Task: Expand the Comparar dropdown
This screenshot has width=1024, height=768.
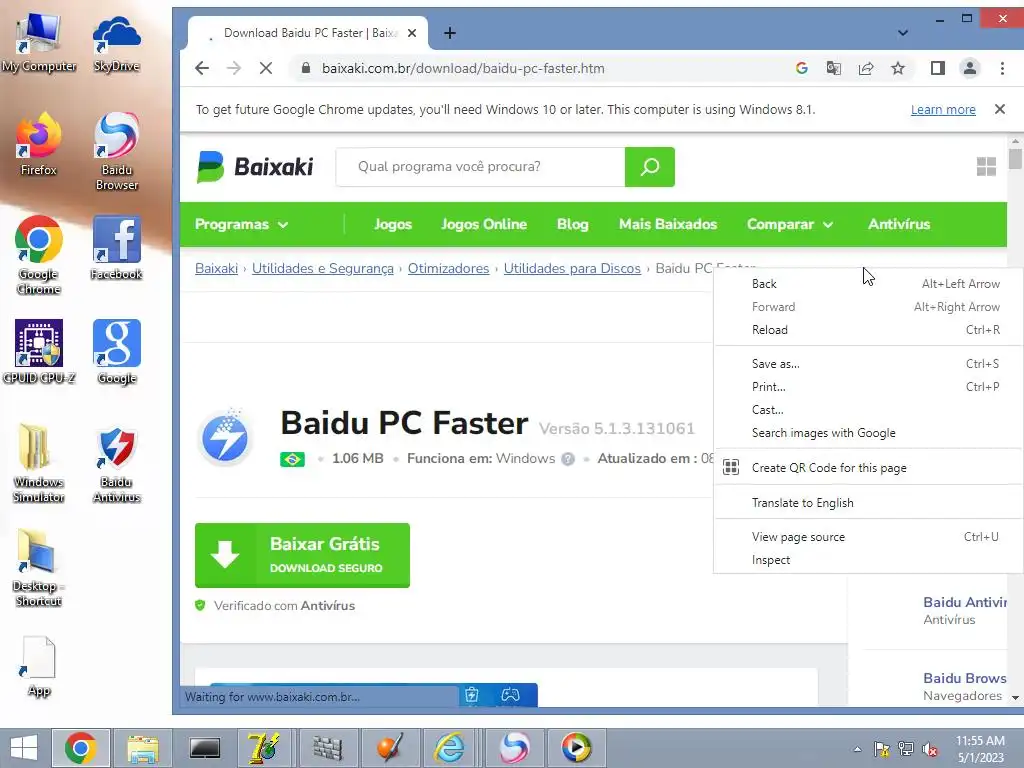Action: pyautogui.click(x=790, y=224)
